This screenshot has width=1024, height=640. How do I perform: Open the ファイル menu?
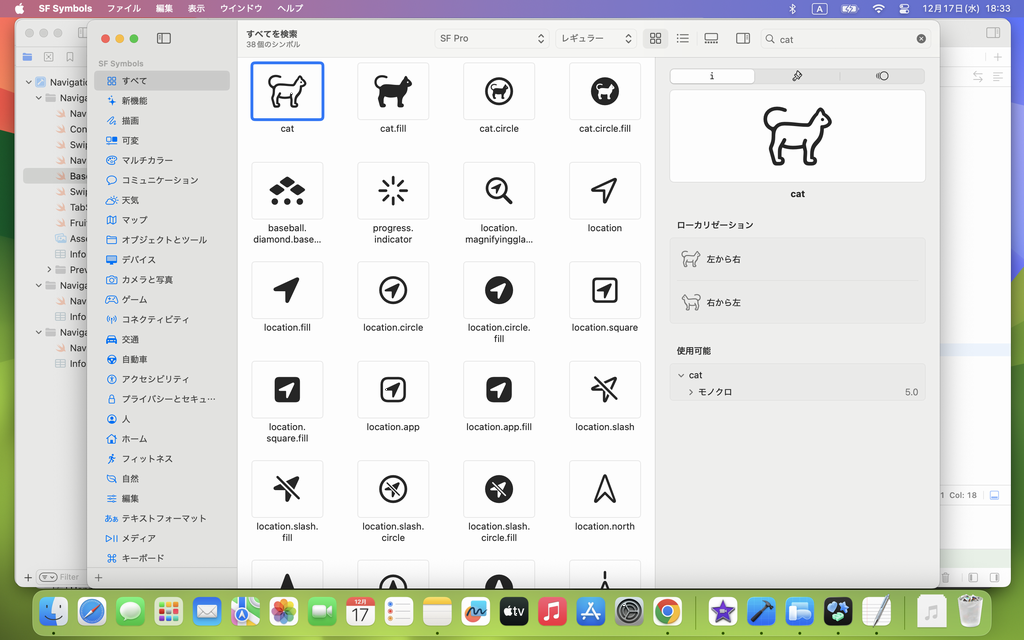pos(124,8)
